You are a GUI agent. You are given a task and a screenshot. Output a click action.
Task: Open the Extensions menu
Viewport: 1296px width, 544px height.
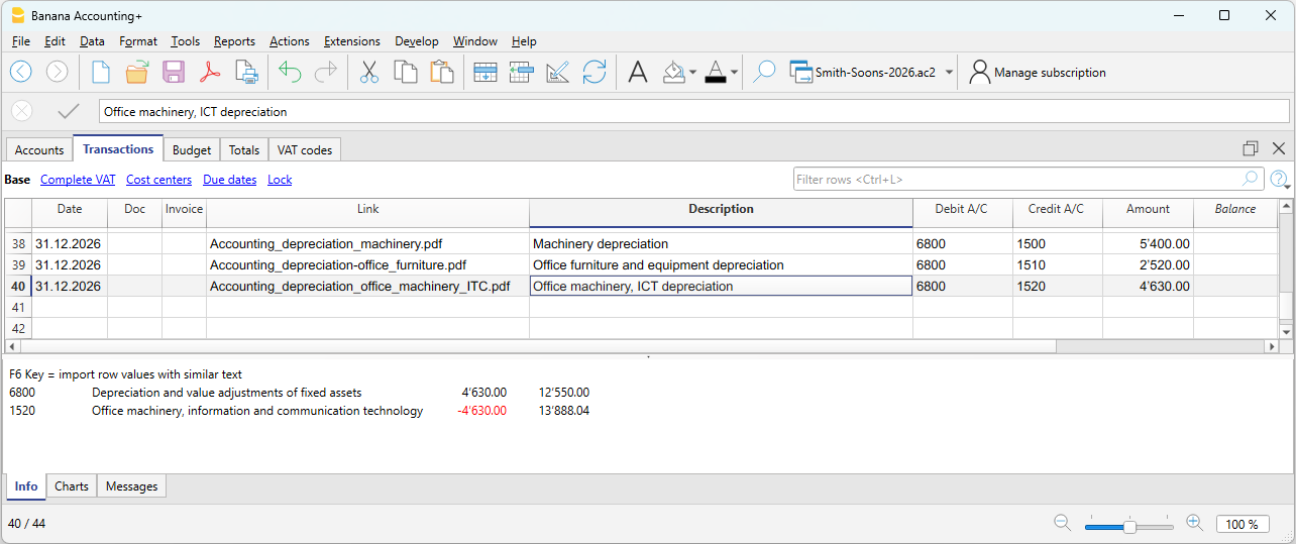352,41
